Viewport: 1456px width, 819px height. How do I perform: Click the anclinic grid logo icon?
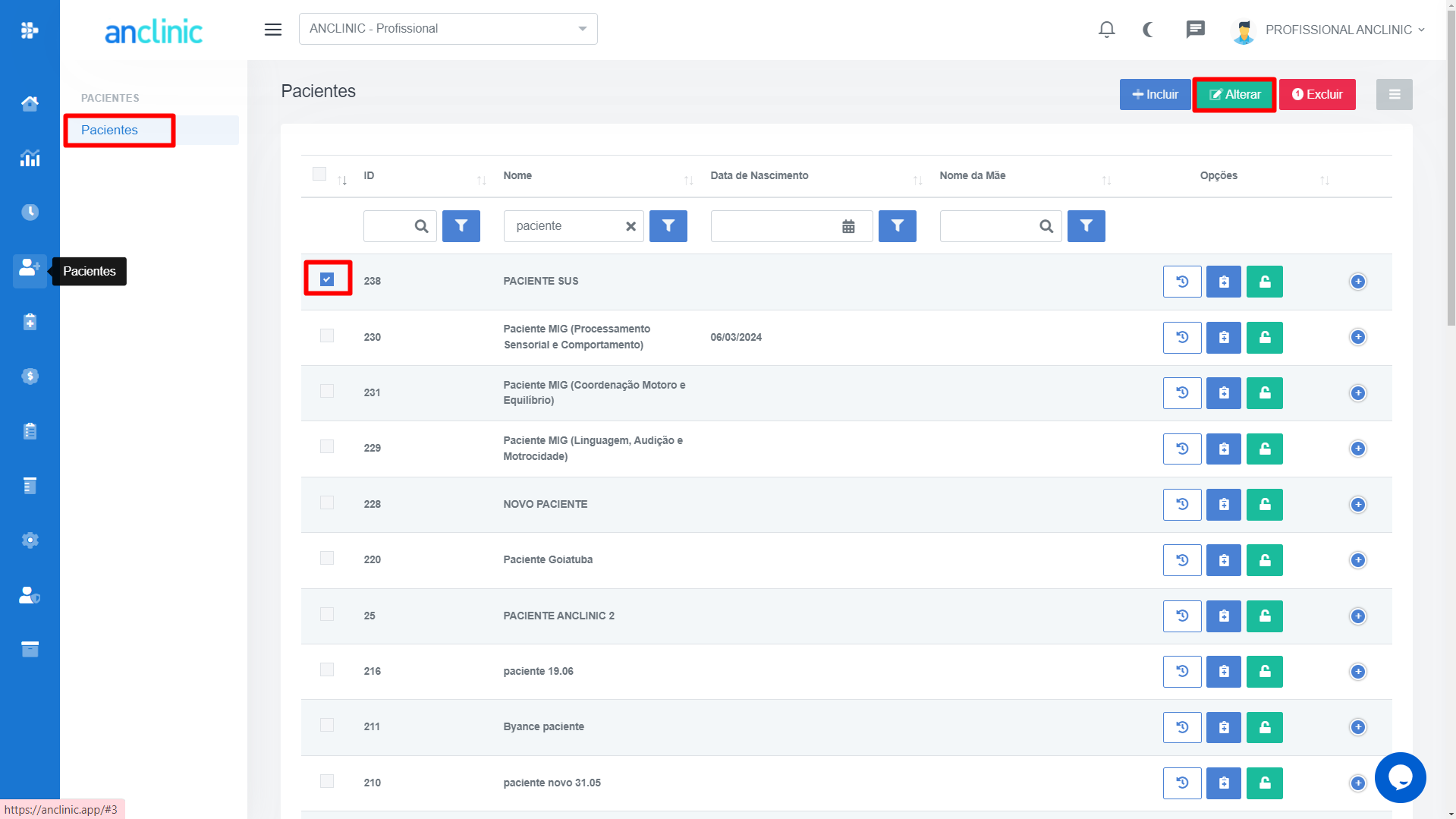[30, 30]
